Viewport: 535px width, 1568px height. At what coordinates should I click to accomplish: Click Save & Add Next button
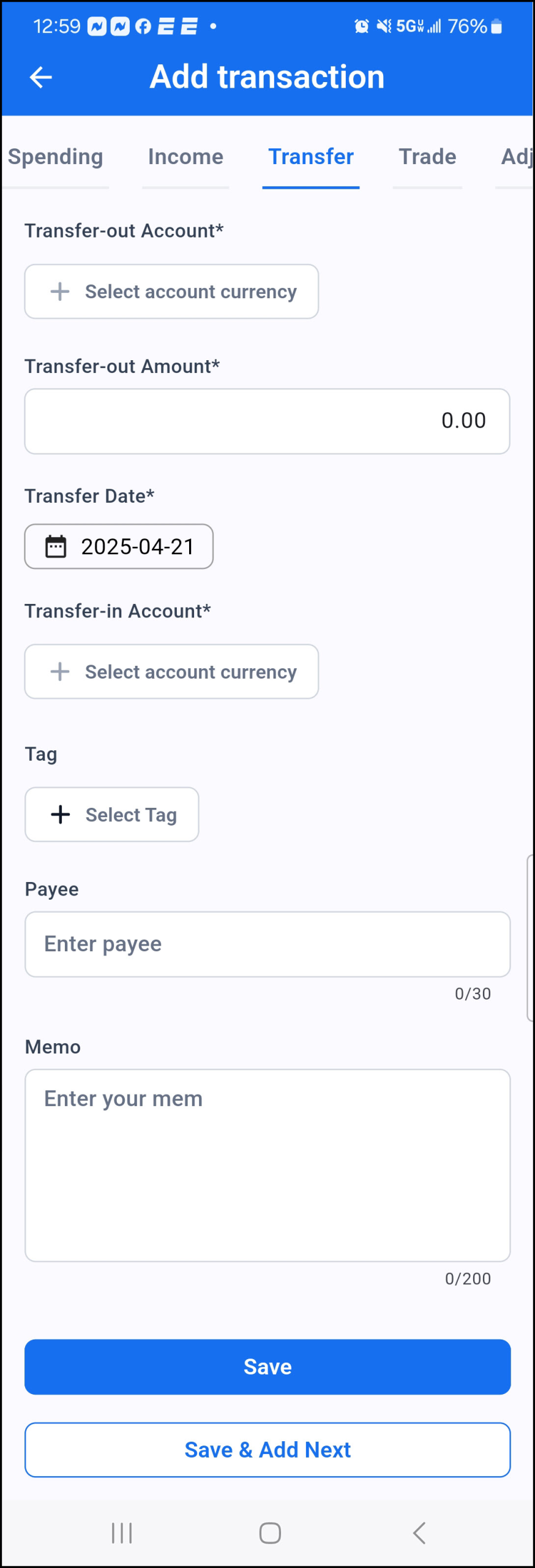[x=267, y=1450]
